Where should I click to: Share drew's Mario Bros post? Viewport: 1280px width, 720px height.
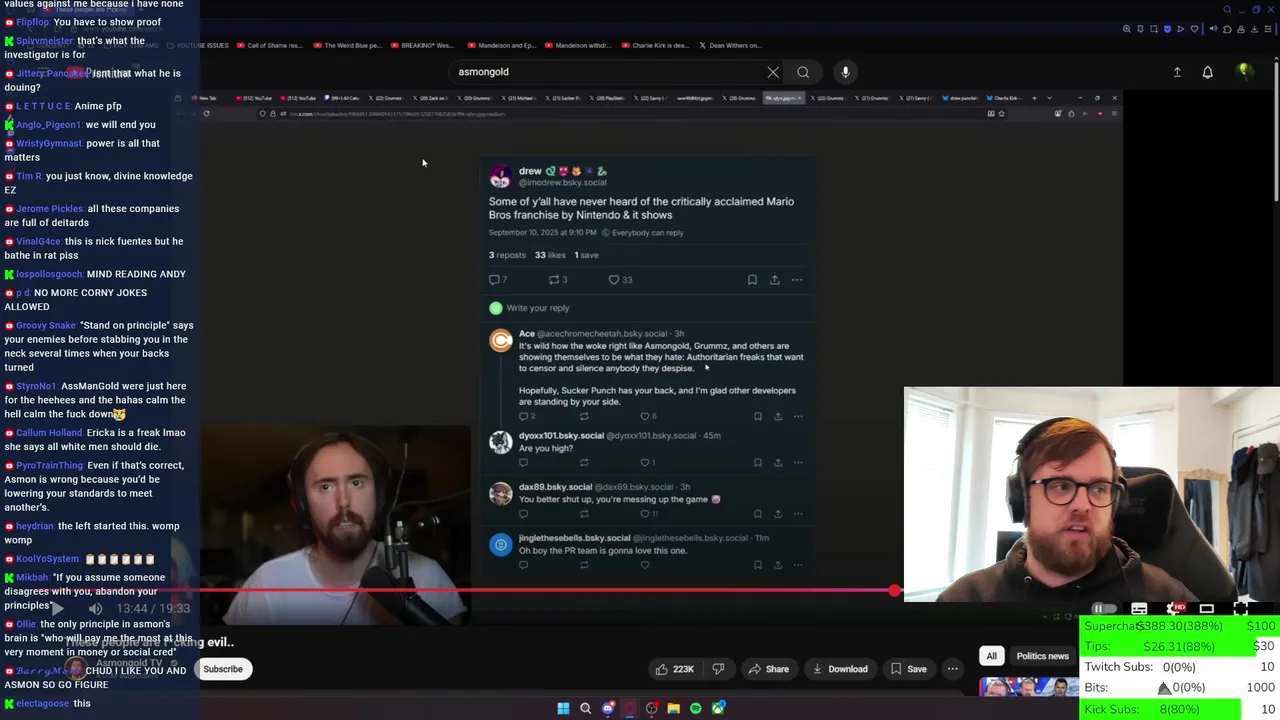click(774, 280)
